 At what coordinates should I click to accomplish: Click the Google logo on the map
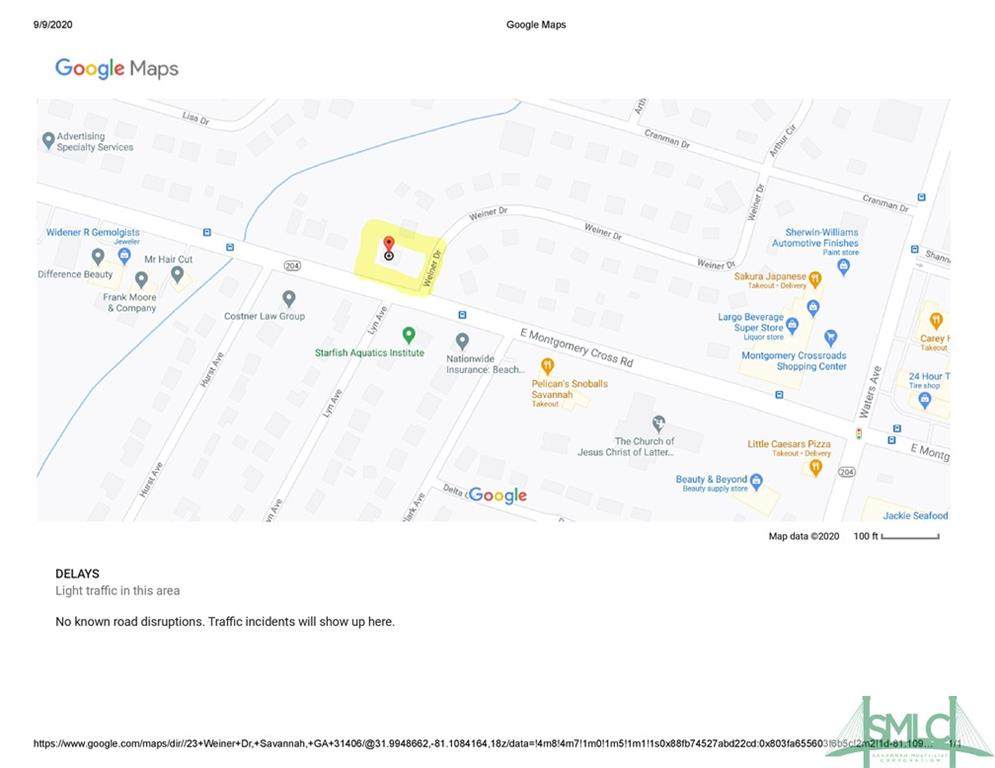click(x=498, y=495)
